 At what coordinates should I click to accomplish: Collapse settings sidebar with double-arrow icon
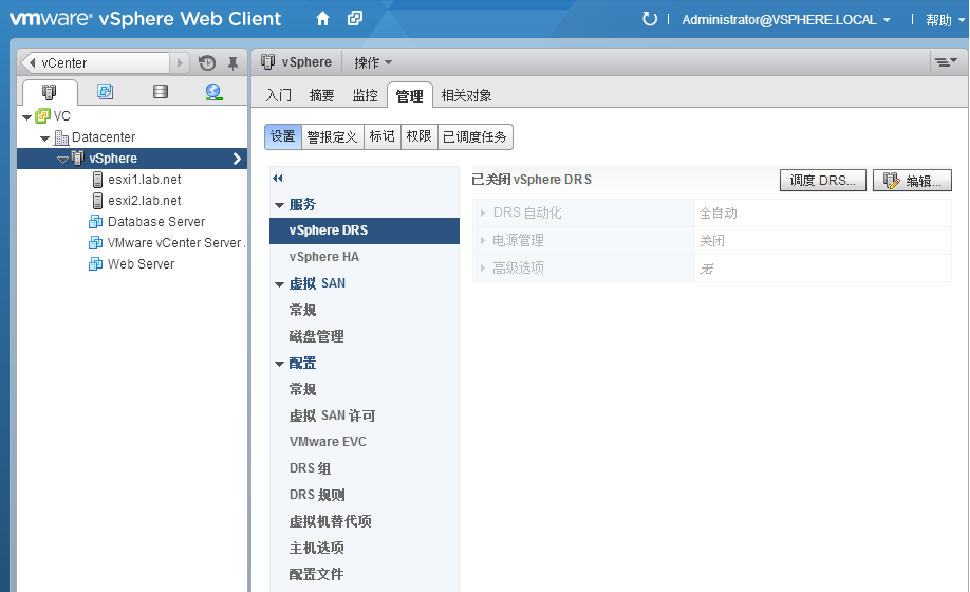(278, 178)
